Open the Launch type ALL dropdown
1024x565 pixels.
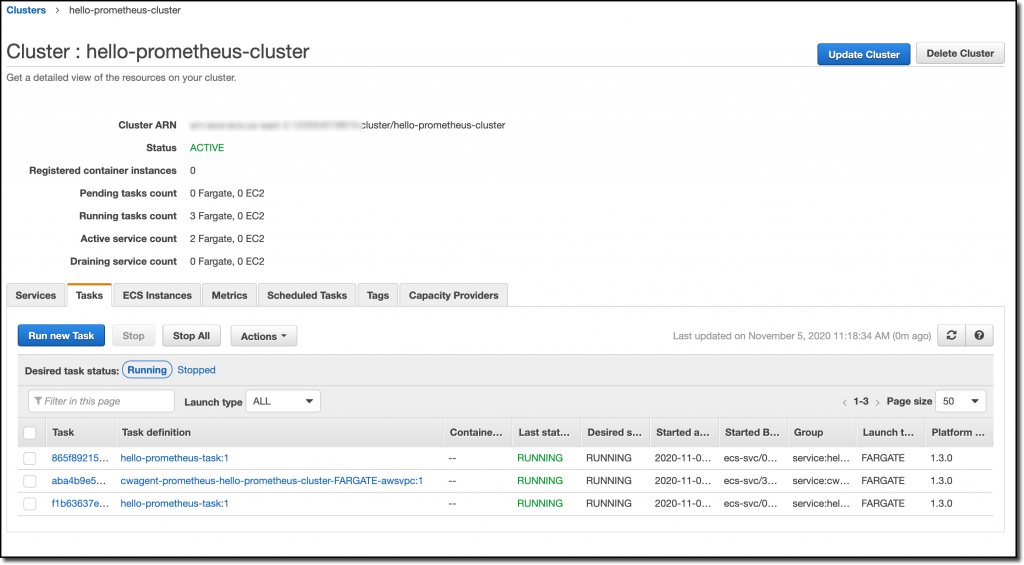click(283, 402)
